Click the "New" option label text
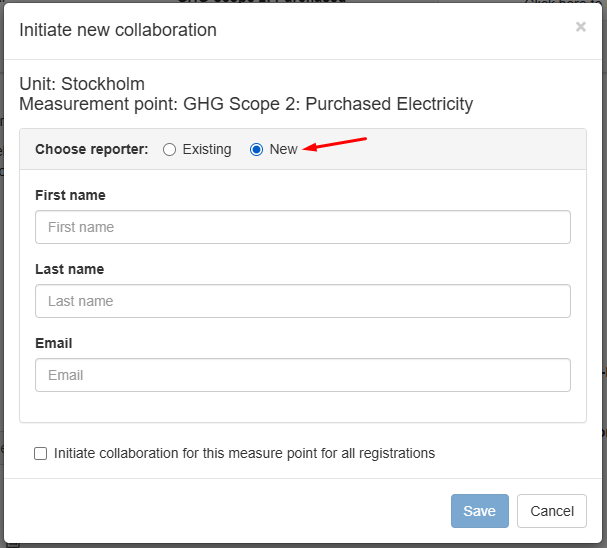 pyautogui.click(x=283, y=150)
